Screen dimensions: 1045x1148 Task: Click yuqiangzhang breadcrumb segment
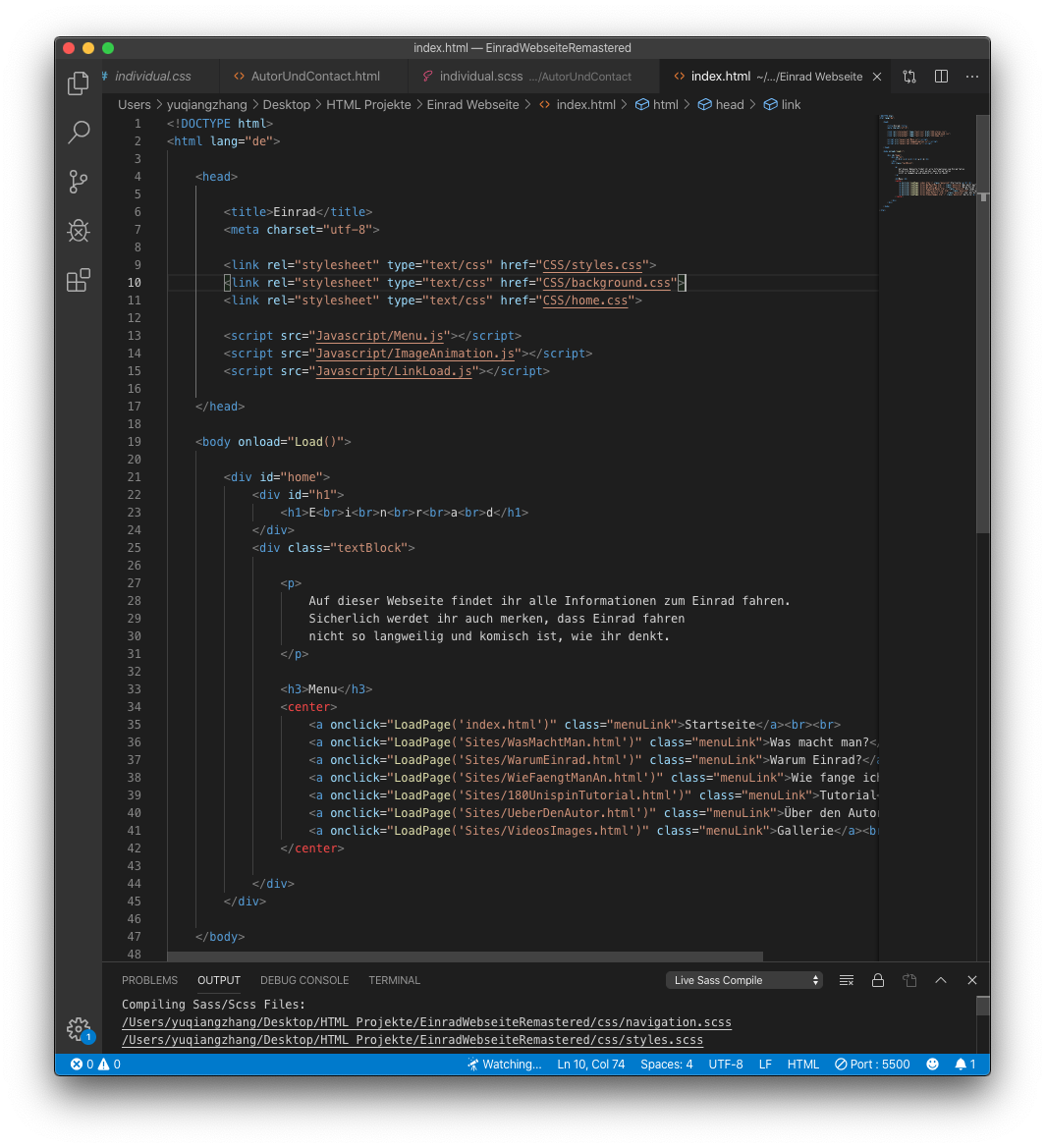pyautogui.click(x=206, y=105)
